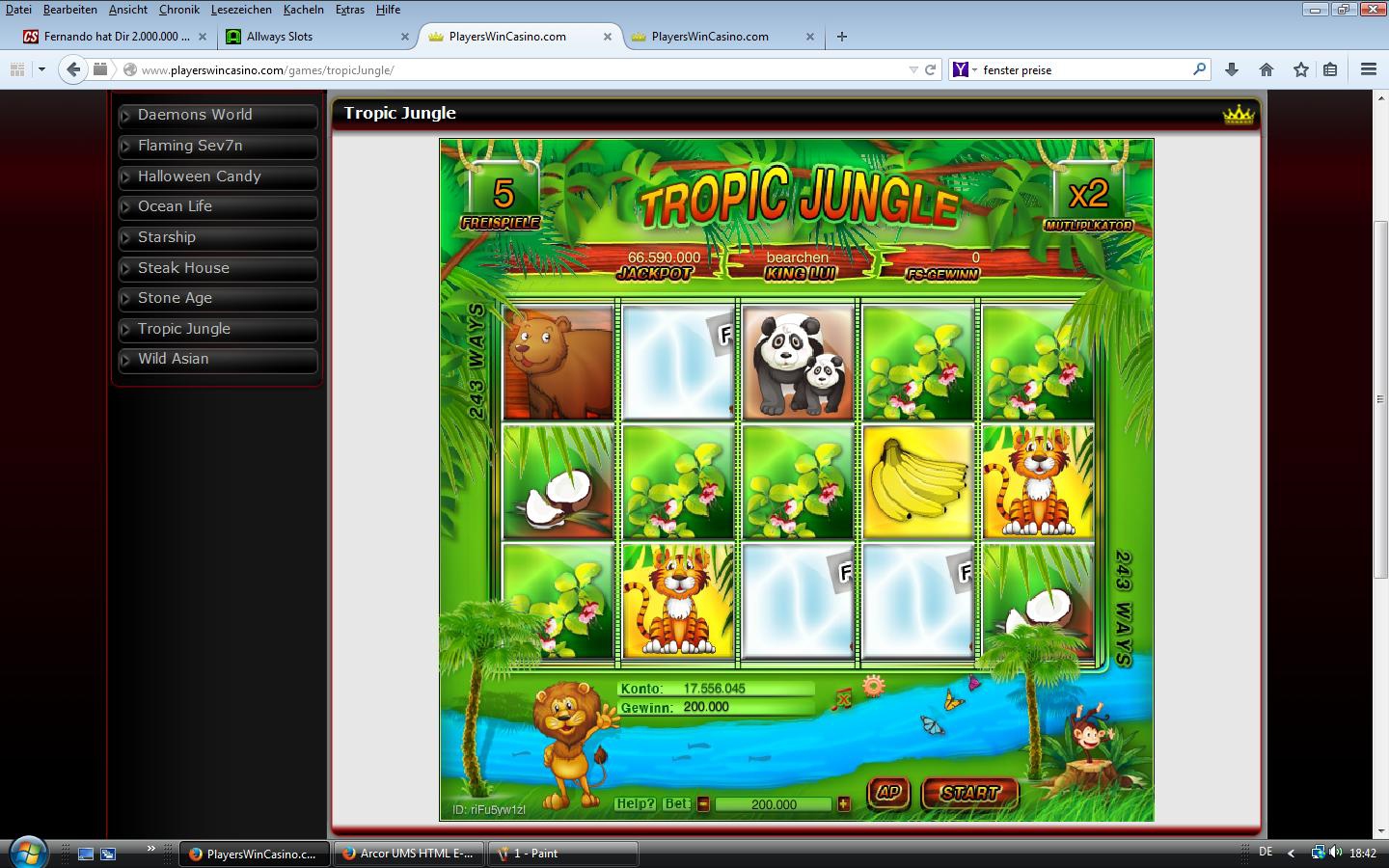This screenshot has height=868, width=1389.
Task: Switch to the 1 - Paint taskbar window
Action: [563, 854]
